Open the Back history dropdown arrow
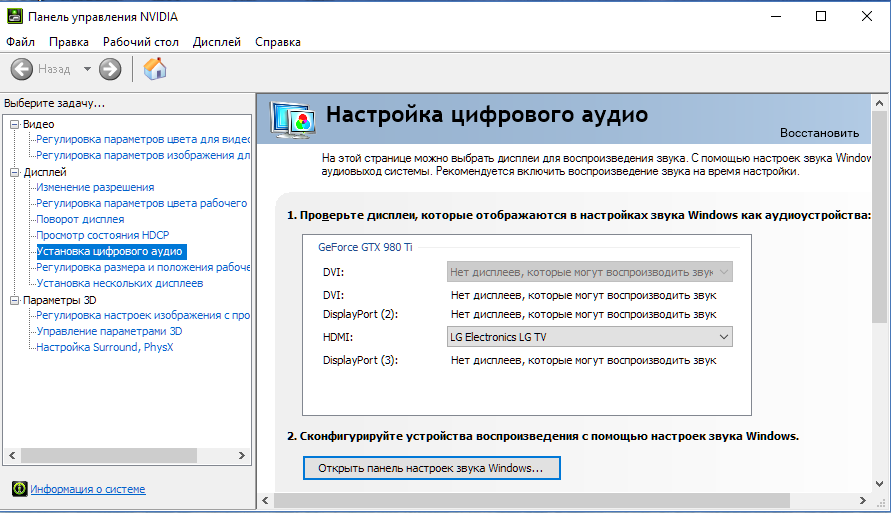This screenshot has width=891, height=513. (x=87, y=69)
